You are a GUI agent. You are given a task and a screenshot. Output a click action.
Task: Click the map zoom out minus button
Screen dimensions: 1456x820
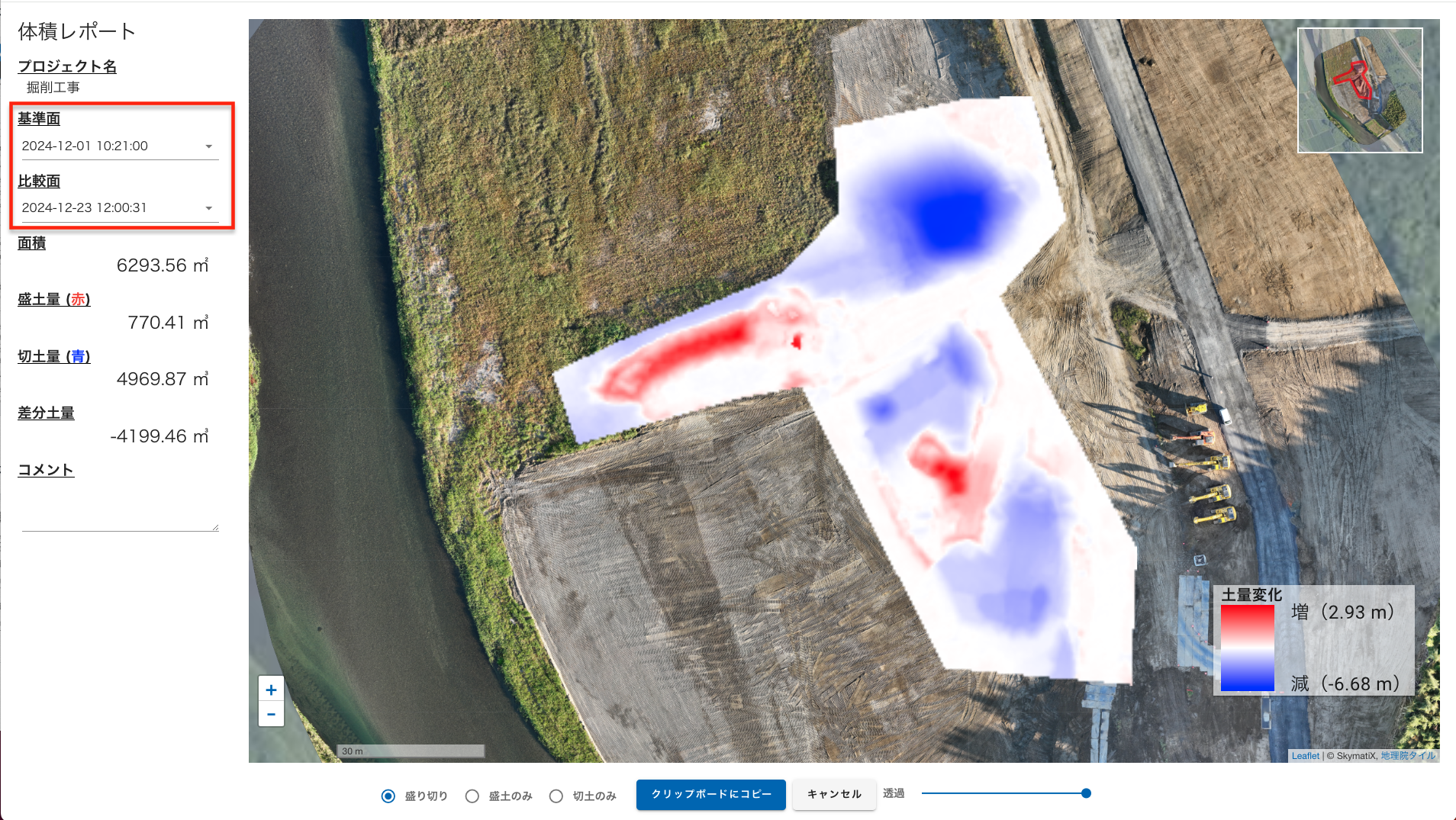click(x=271, y=715)
